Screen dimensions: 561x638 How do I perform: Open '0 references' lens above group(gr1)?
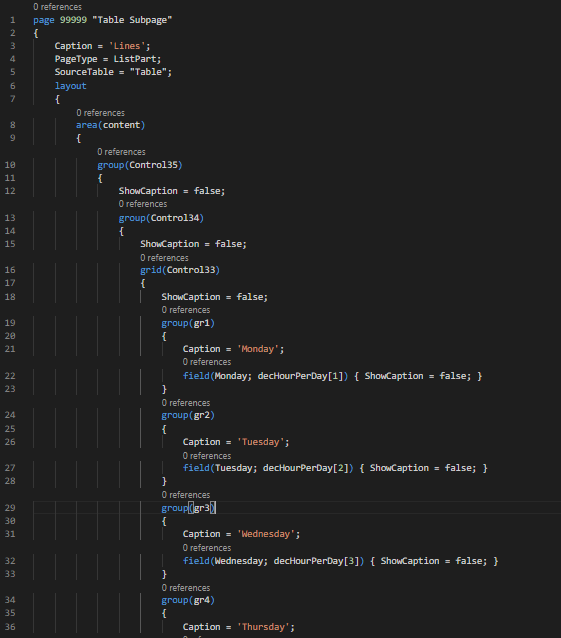pos(186,310)
